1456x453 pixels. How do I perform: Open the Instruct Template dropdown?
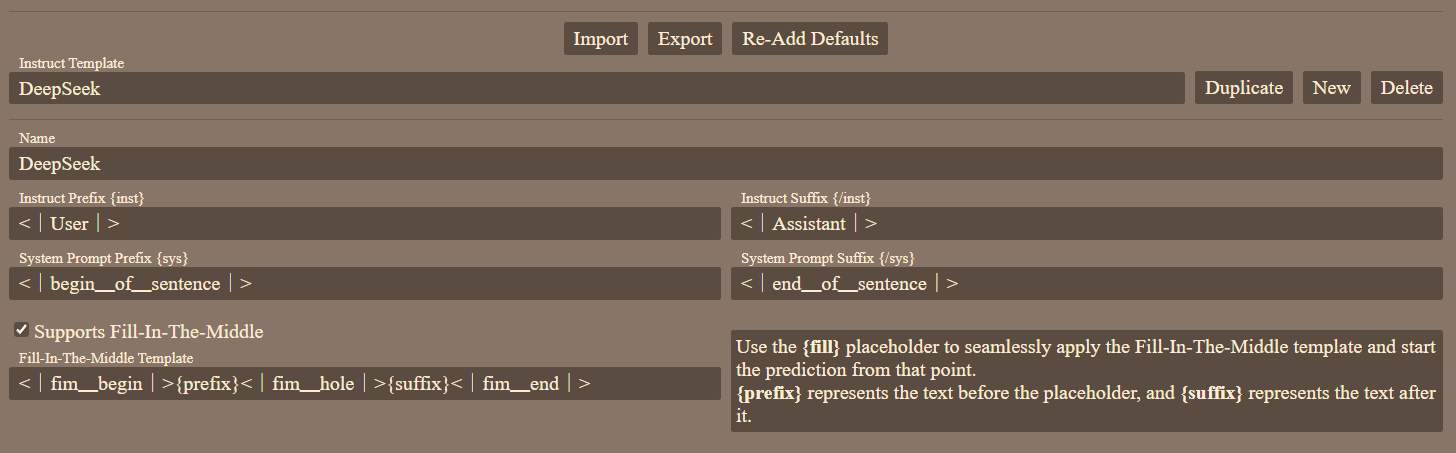[597, 88]
